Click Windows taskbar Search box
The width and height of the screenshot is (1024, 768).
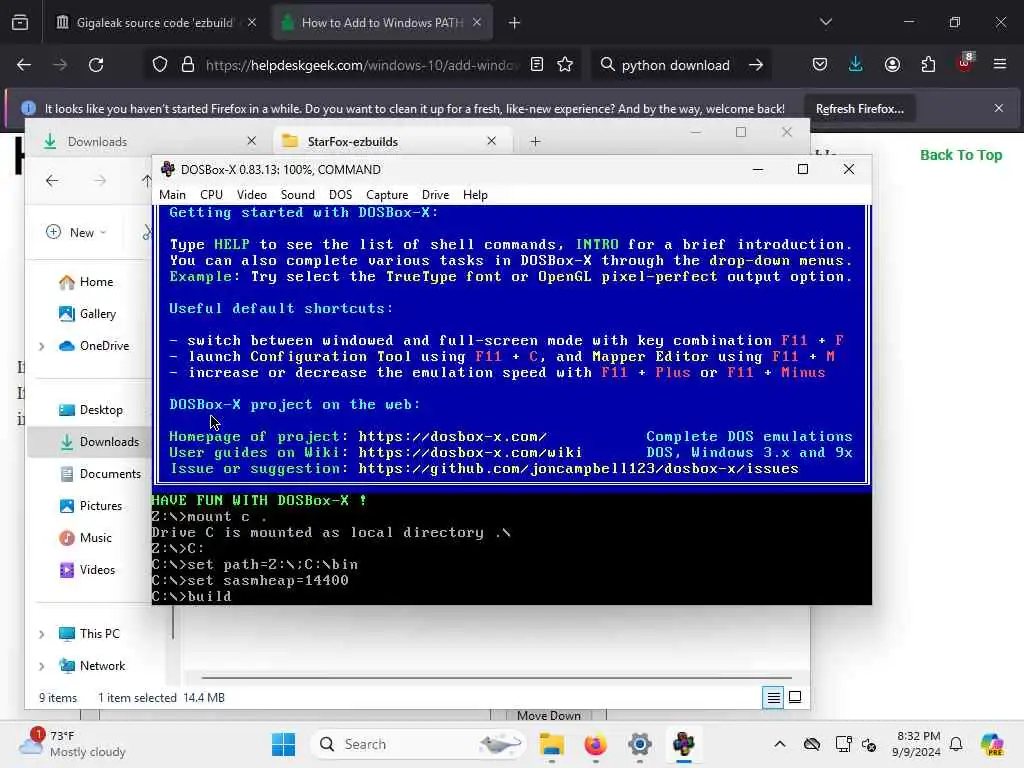pyautogui.click(x=420, y=744)
